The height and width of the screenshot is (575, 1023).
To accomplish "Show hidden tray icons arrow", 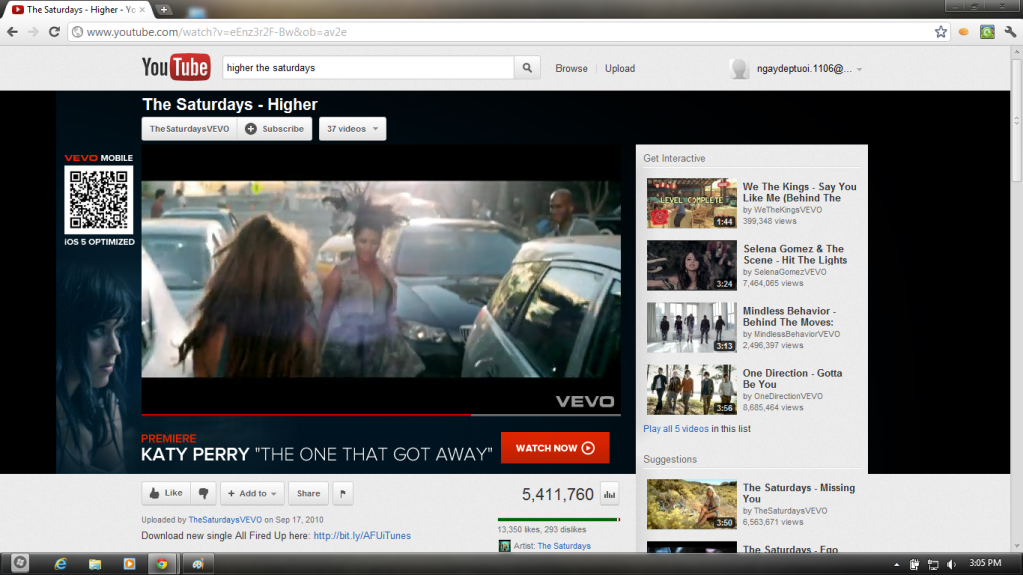I will (x=896, y=564).
